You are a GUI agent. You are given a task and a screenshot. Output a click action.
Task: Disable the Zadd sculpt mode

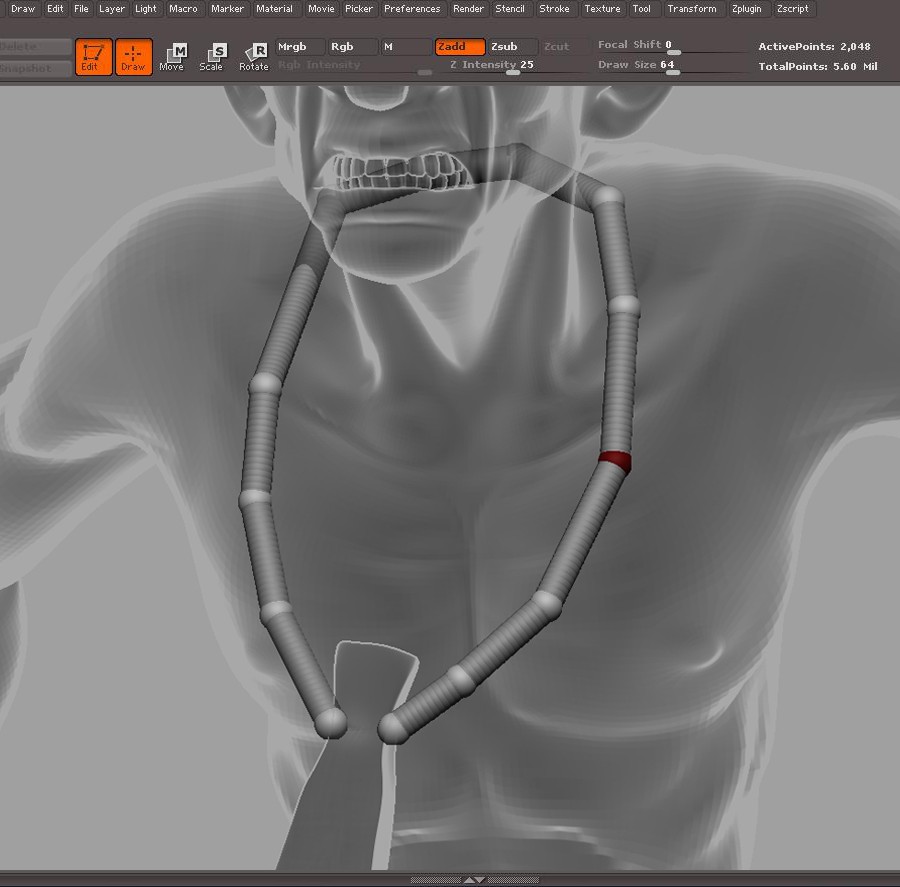(x=460, y=47)
